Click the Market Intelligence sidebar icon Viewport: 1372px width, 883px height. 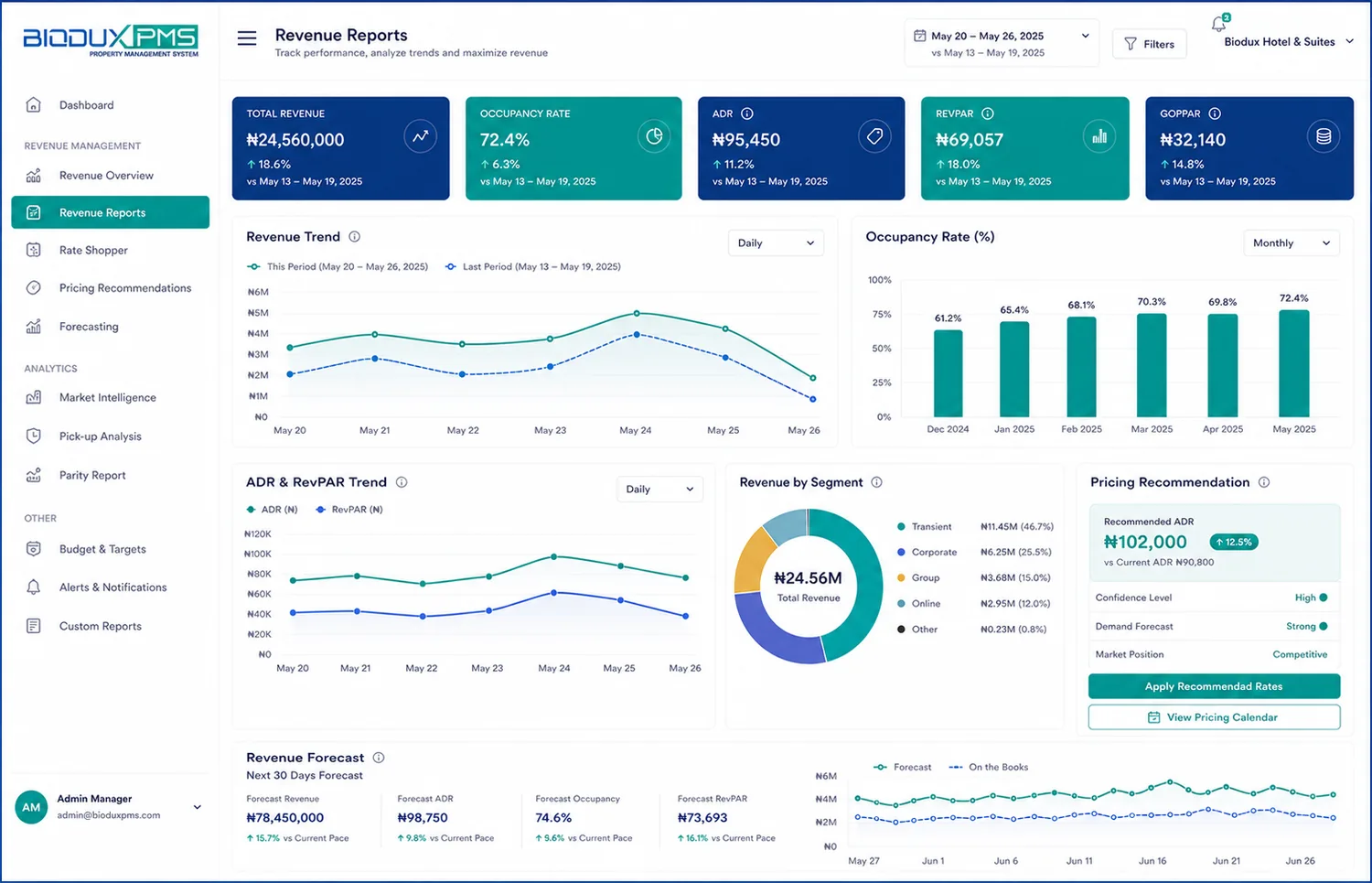pos(34,397)
